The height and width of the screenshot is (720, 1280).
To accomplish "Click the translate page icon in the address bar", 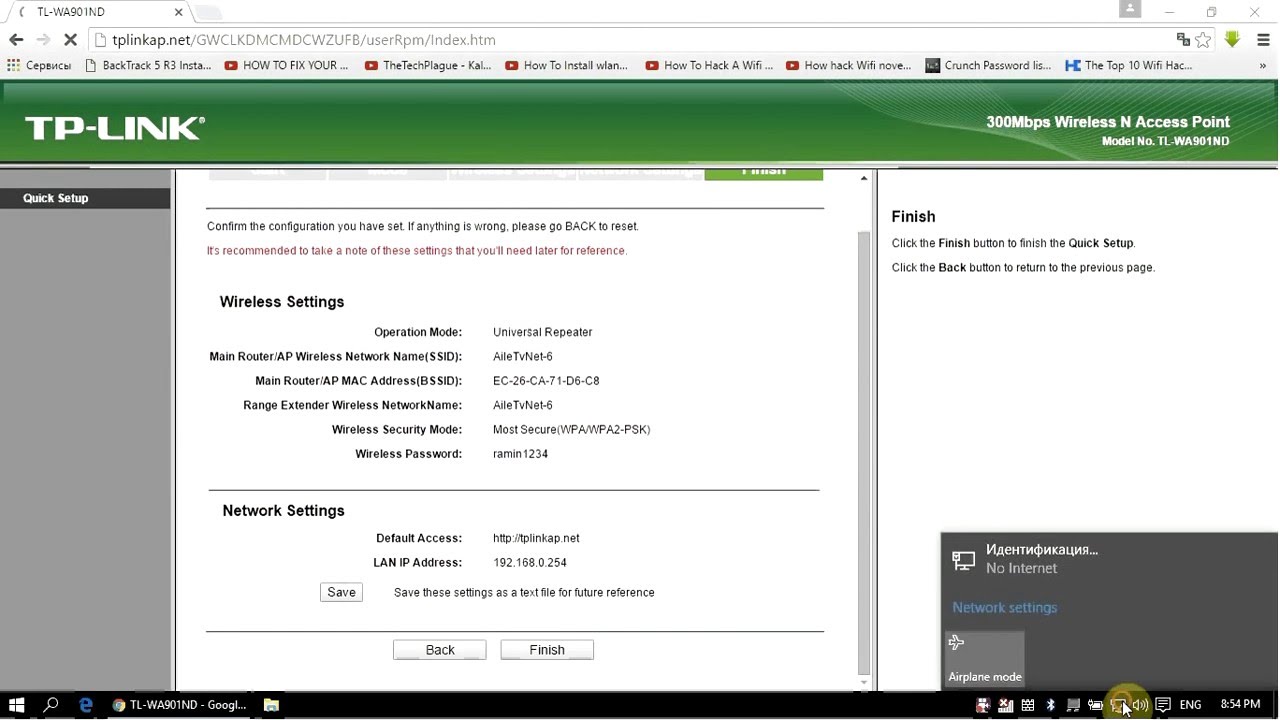I will [1183, 40].
